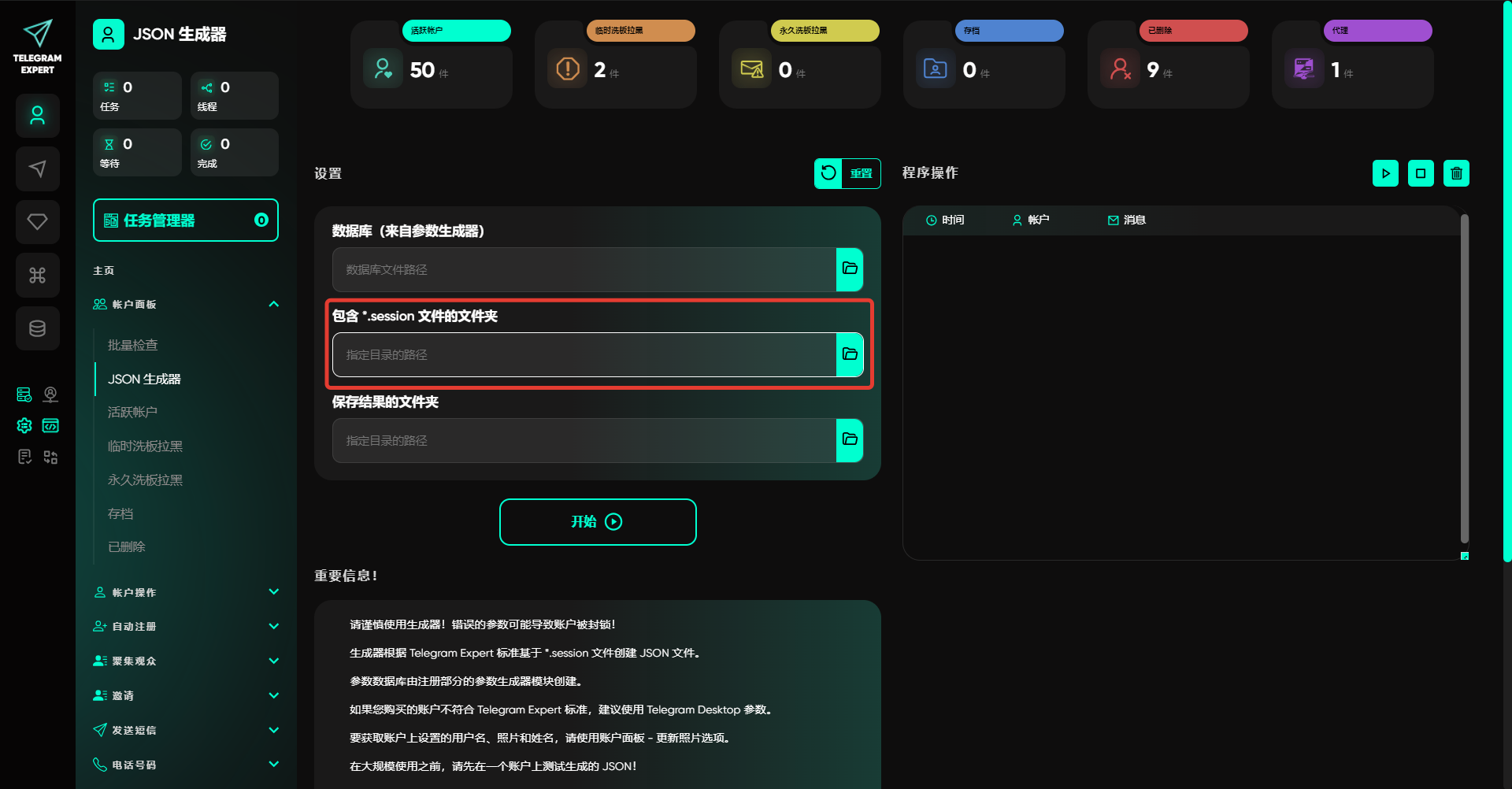Click the play button in program operations
Screen dimensions: 1512x789
point(1385,173)
